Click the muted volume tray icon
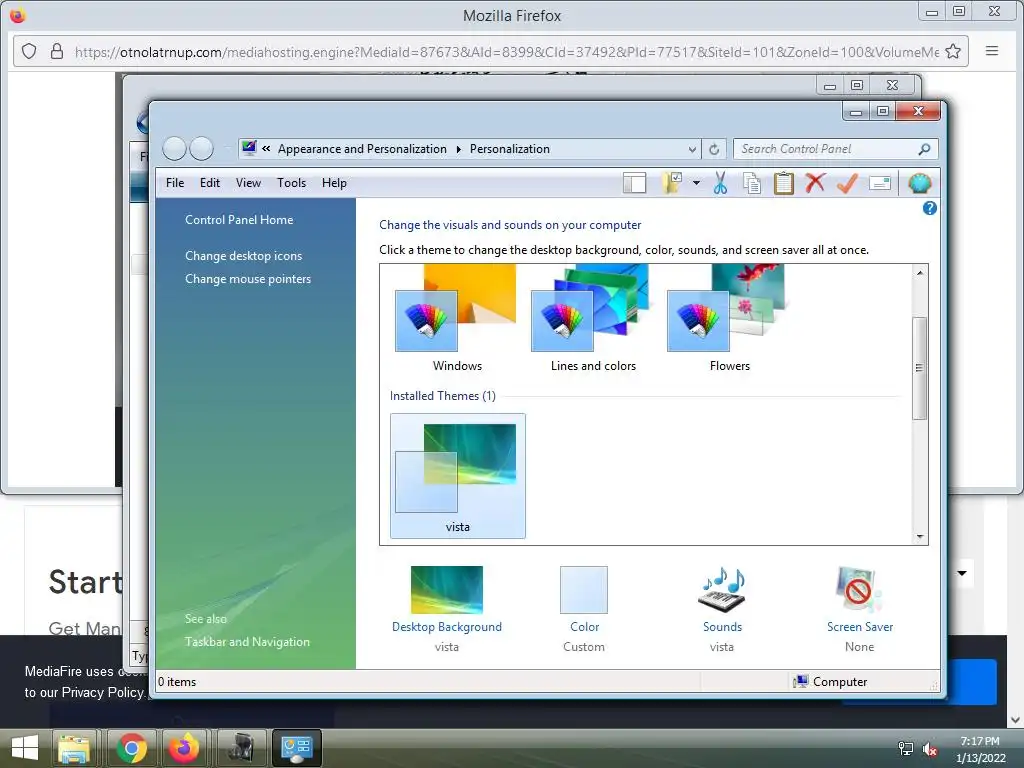The width and height of the screenshot is (1024, 768). coord(930,749)
